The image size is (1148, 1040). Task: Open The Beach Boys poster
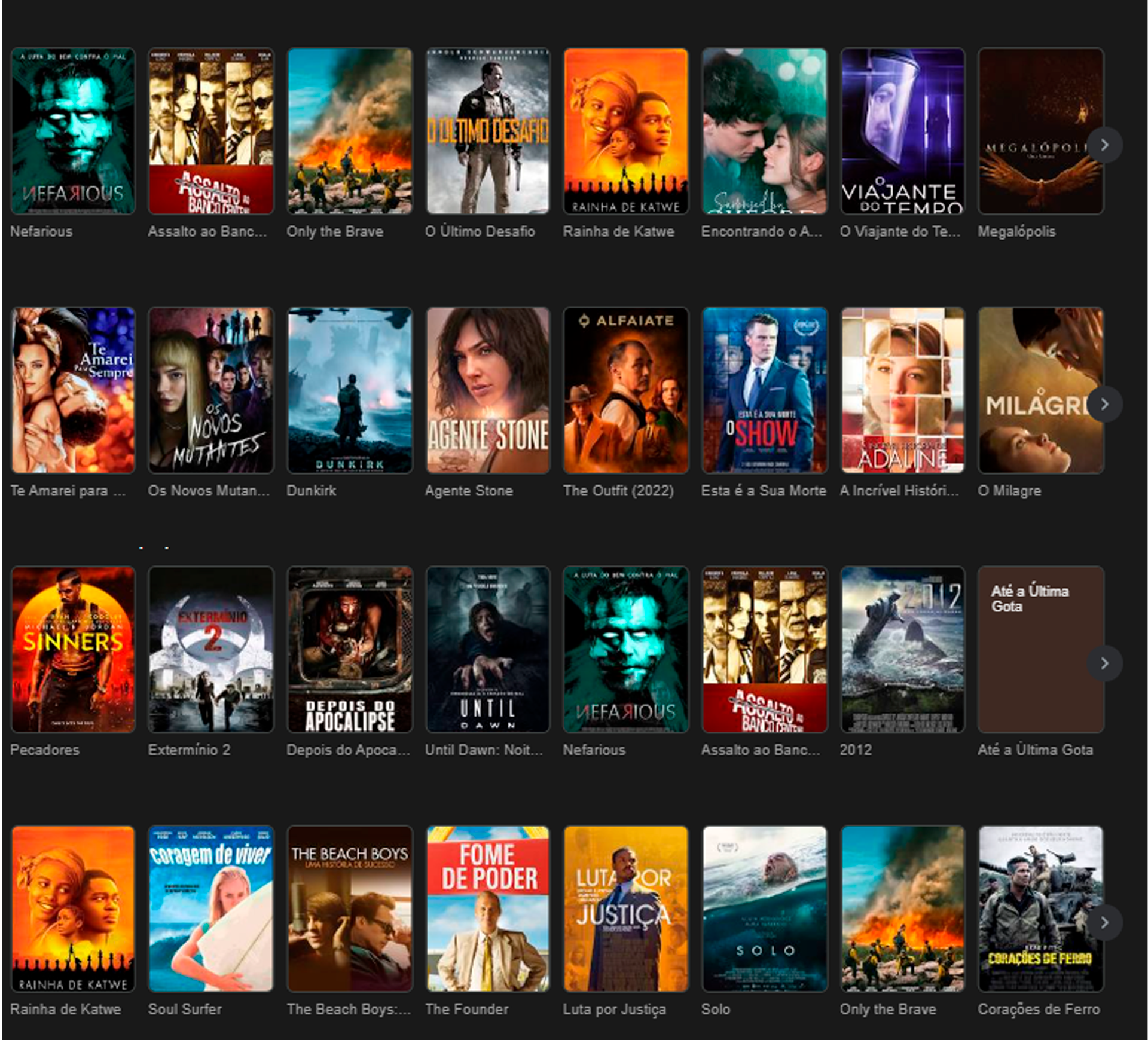(x=350, y=909)
